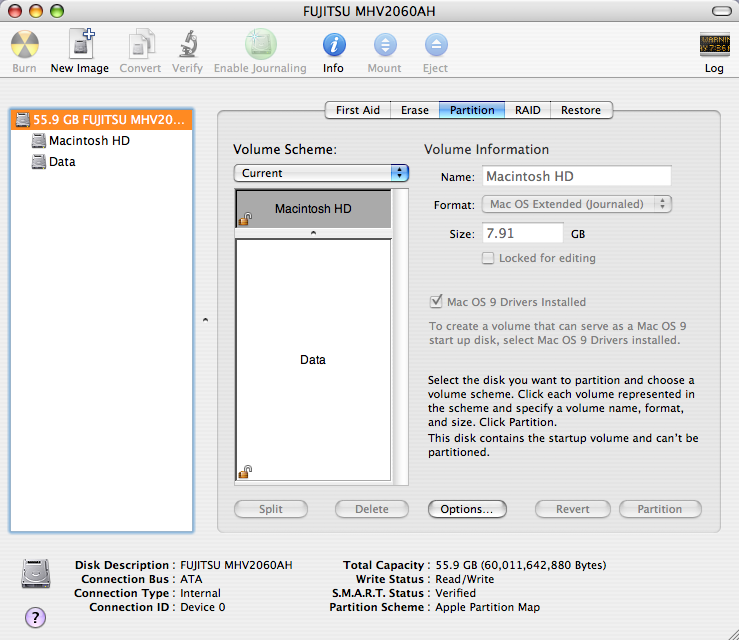Open Disk Utility help question mark
739x640 pixels.
[35, 617]
